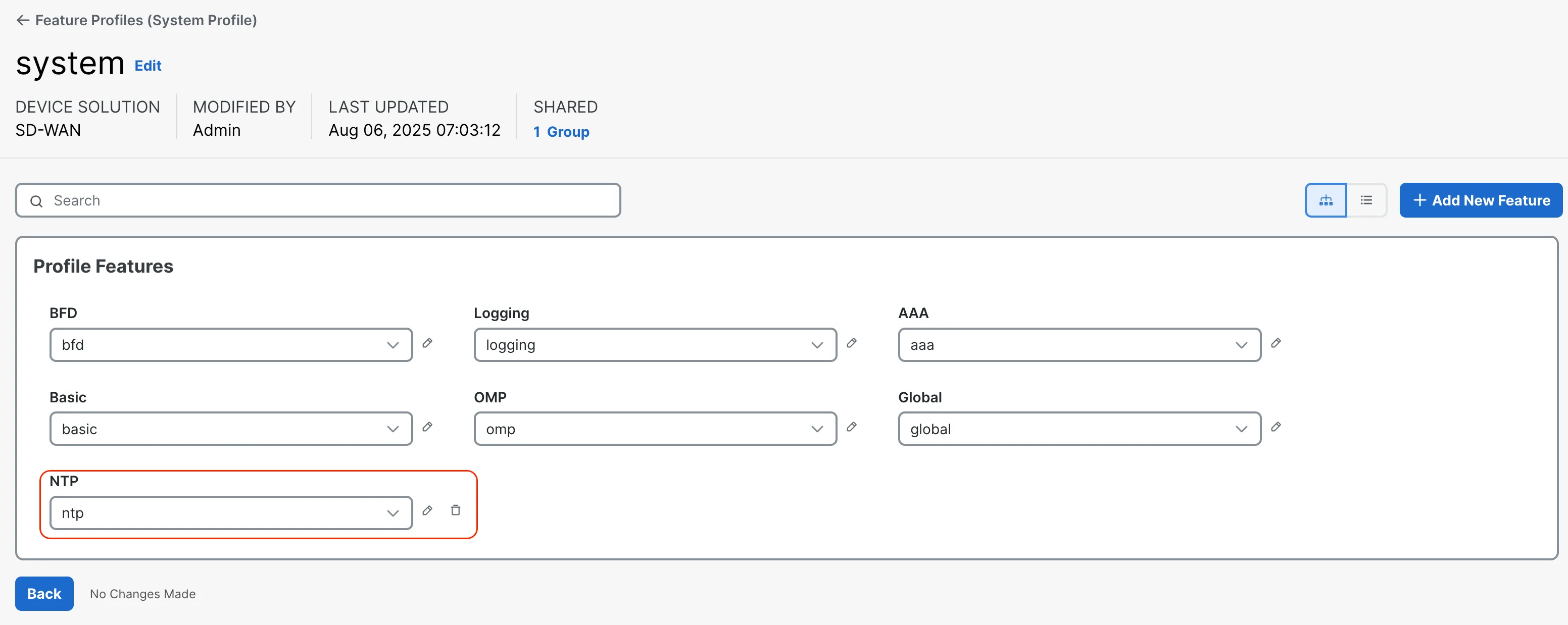Edit the Basic feature via pencil icon
The width and height of the screenshot is (1568, 625).
pyautogui.click(x=427, y=427)
